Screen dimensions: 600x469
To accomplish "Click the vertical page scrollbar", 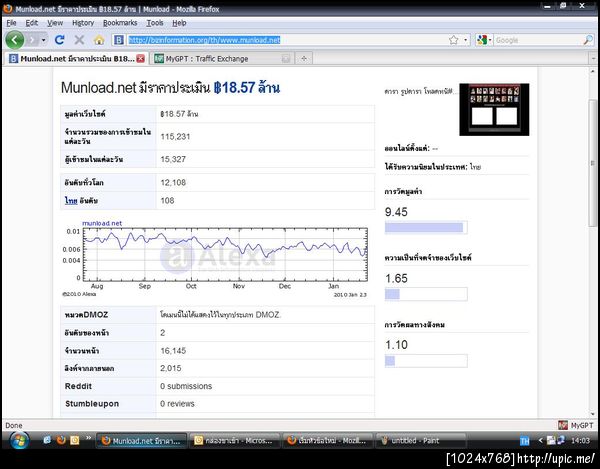I will 593,163.
